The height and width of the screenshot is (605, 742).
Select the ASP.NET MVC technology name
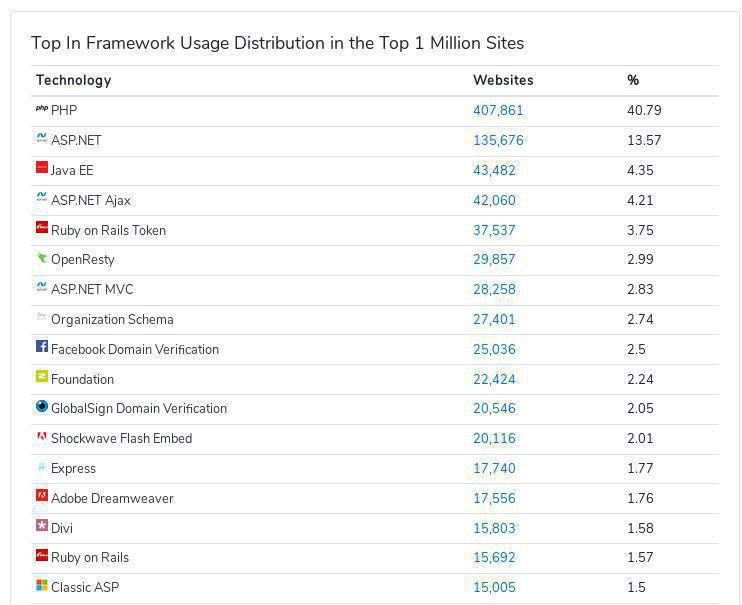tap(92, 289)
